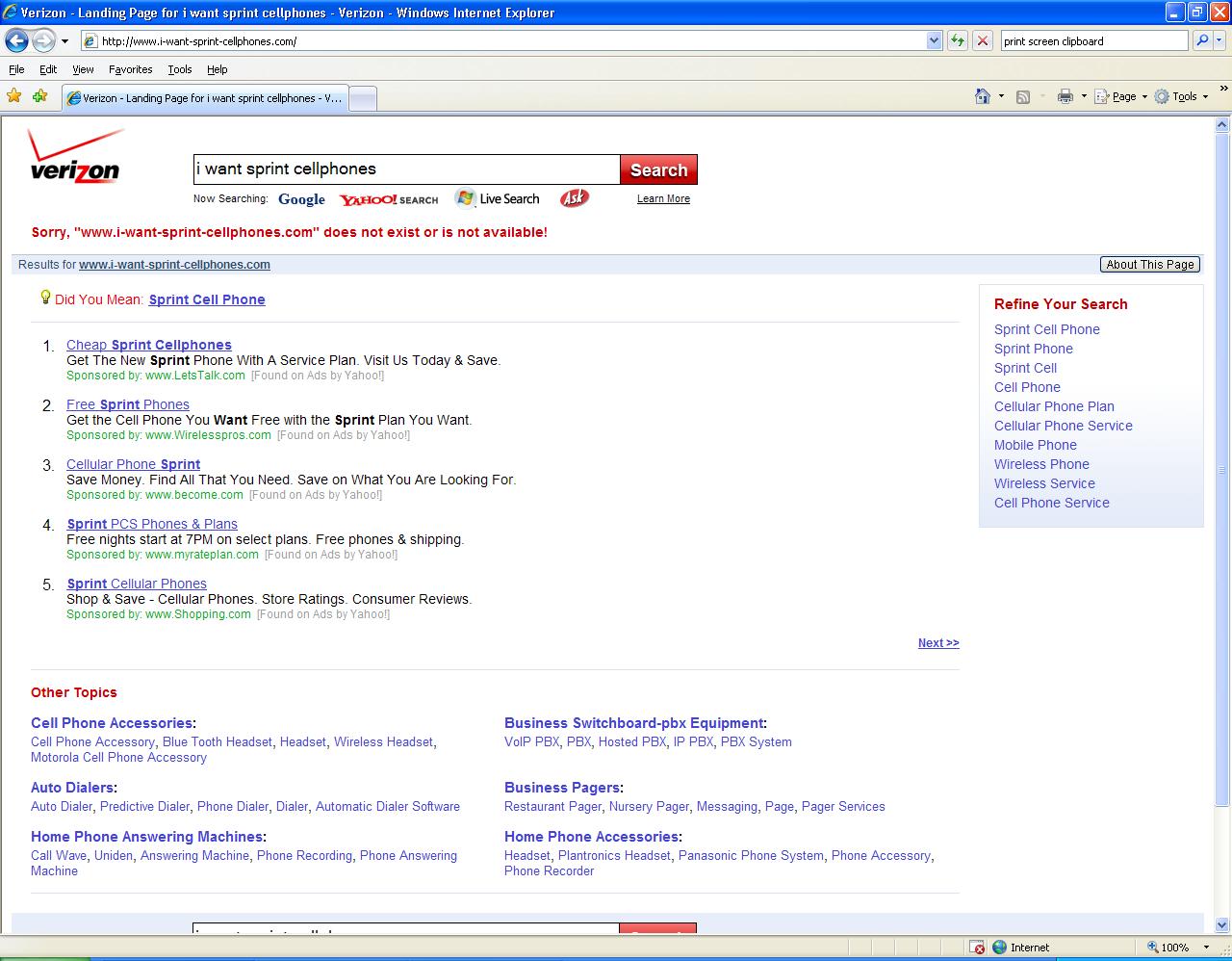1232x961 pixels.
Task: Click the RSS Feeds icon
Action: point(1023,96)
